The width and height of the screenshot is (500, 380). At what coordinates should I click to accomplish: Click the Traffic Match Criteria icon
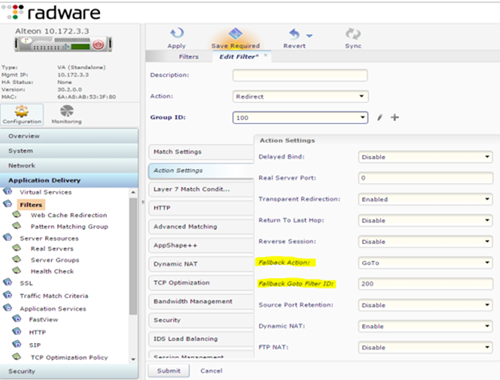pos(7,295)
